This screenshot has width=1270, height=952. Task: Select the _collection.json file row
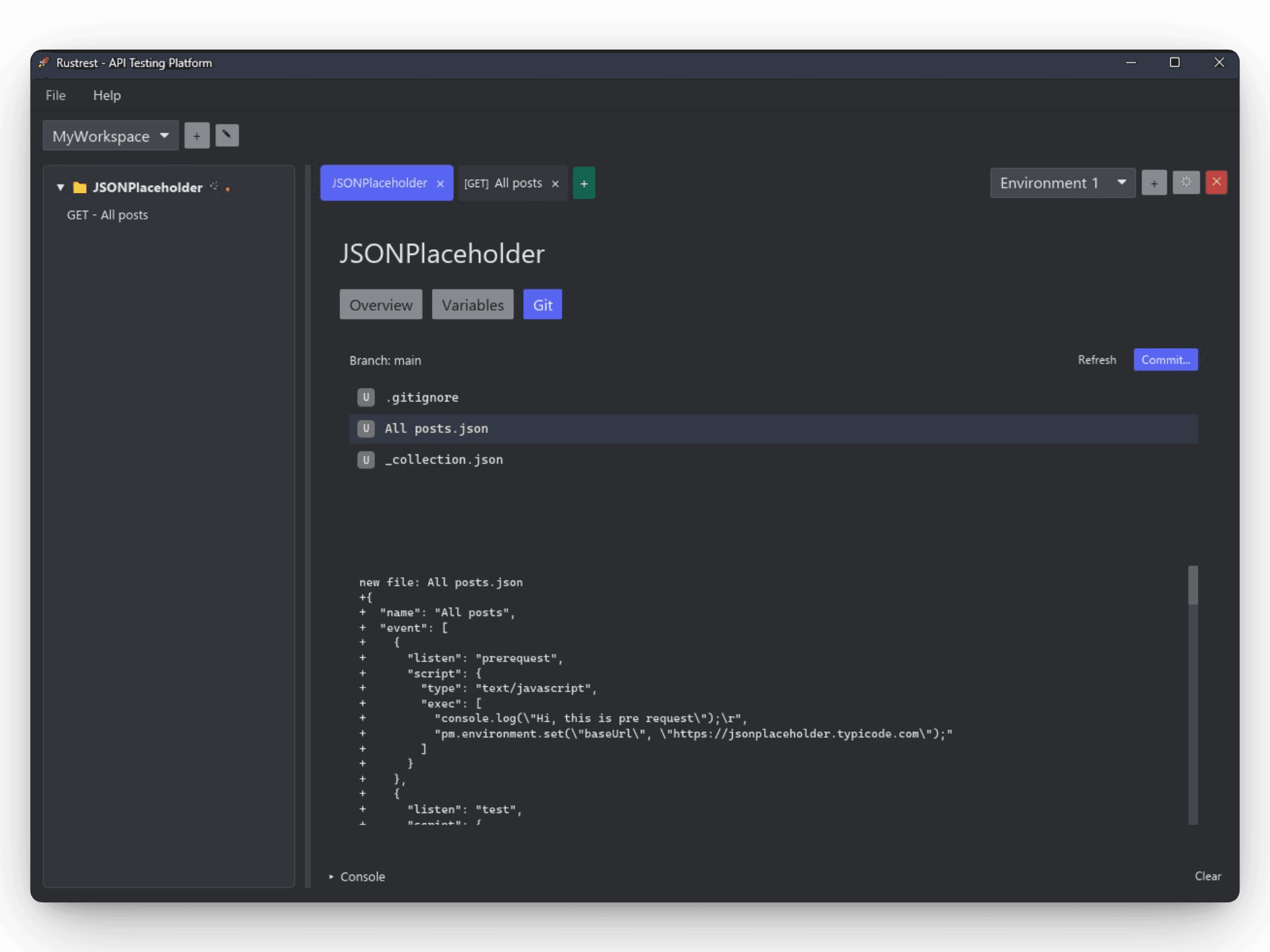773,459
